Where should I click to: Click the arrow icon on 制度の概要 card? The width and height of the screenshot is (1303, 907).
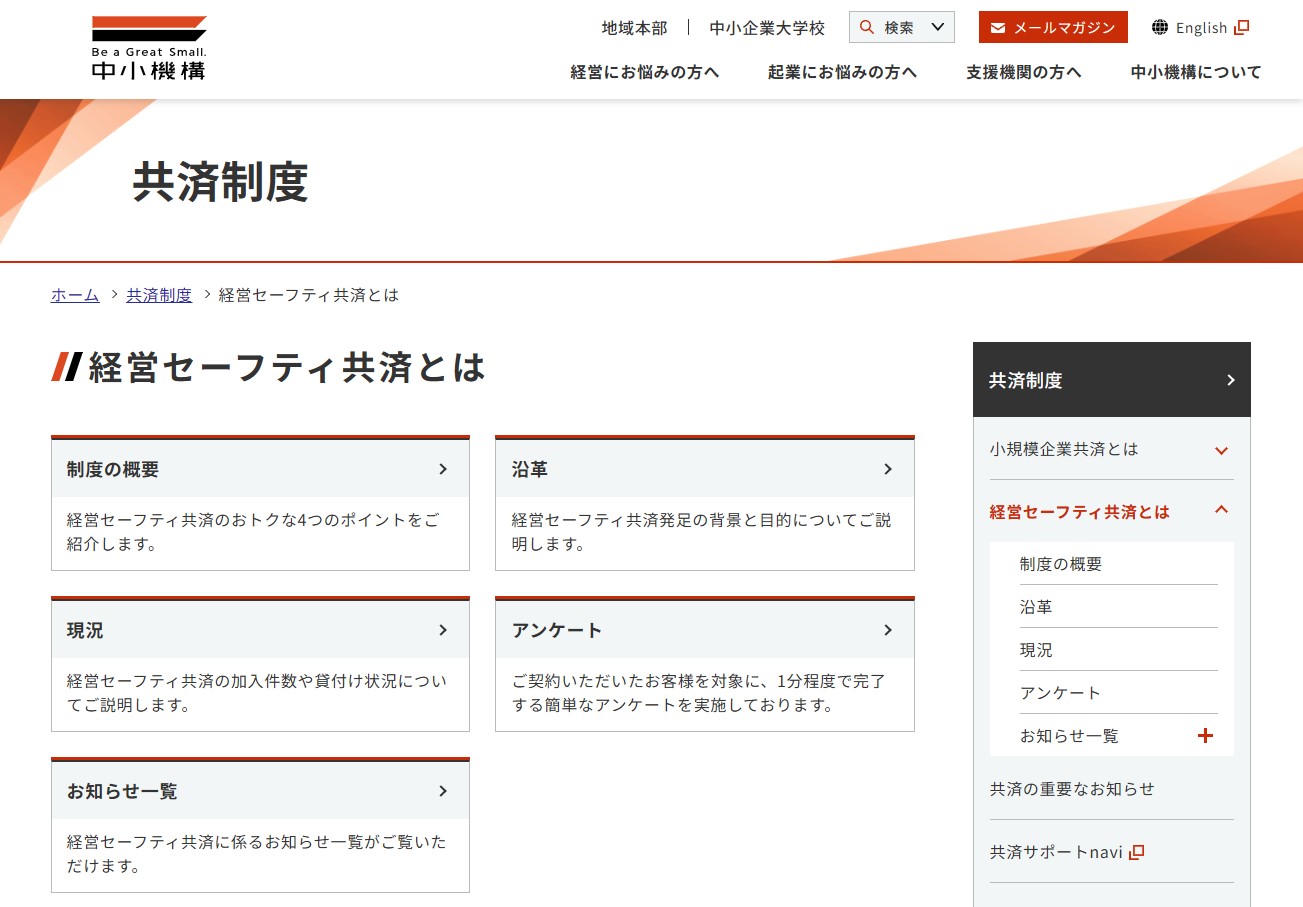[443, 469]
